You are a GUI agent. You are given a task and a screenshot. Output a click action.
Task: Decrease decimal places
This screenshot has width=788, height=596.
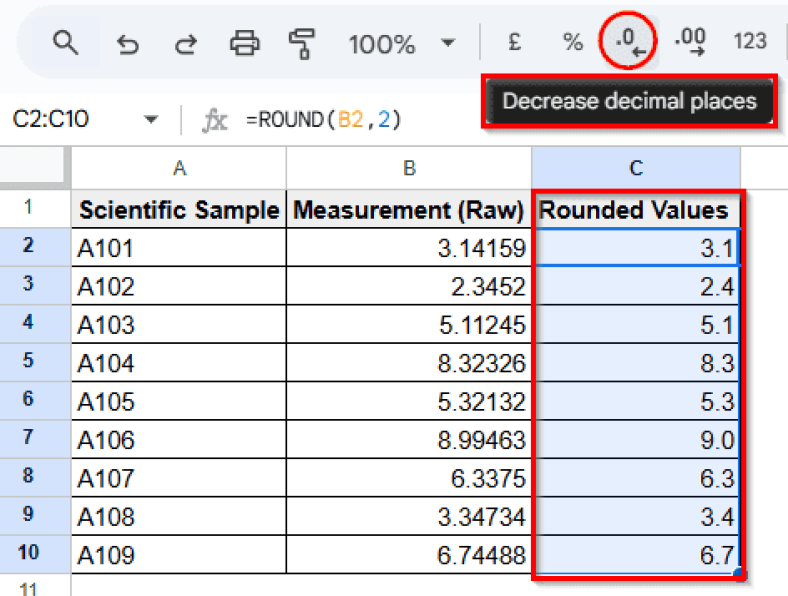[628, 42]
